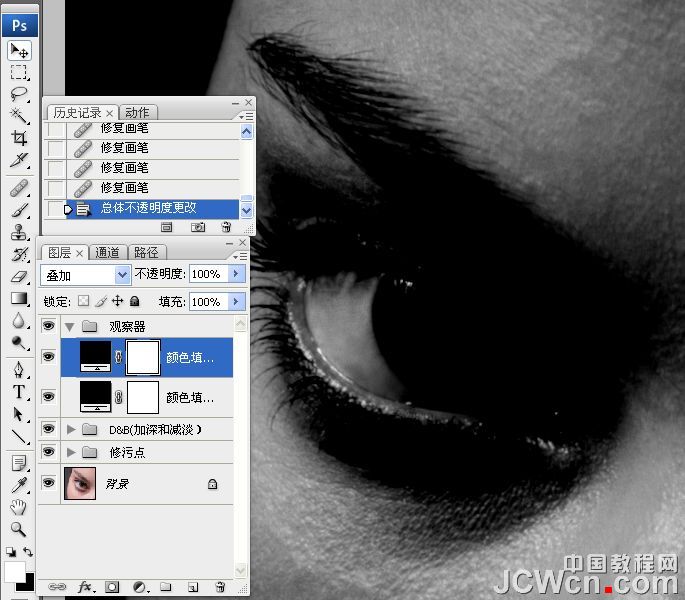The height and width of the screenshot is (600, 685).
Task: Click the foreground color swatch
Action: point(15,571)
